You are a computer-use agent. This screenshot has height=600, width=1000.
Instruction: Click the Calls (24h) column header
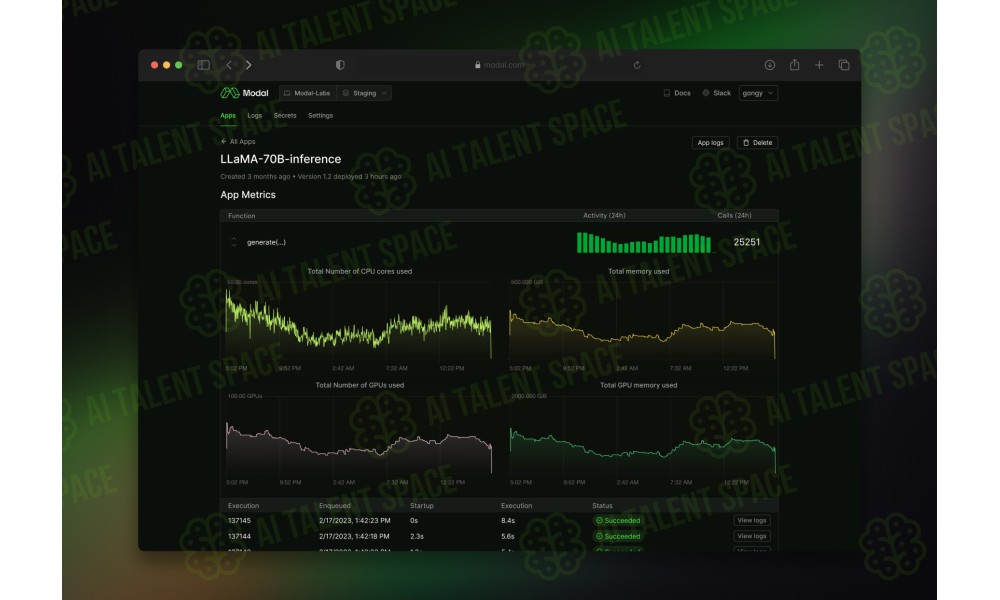coord(734,216)
